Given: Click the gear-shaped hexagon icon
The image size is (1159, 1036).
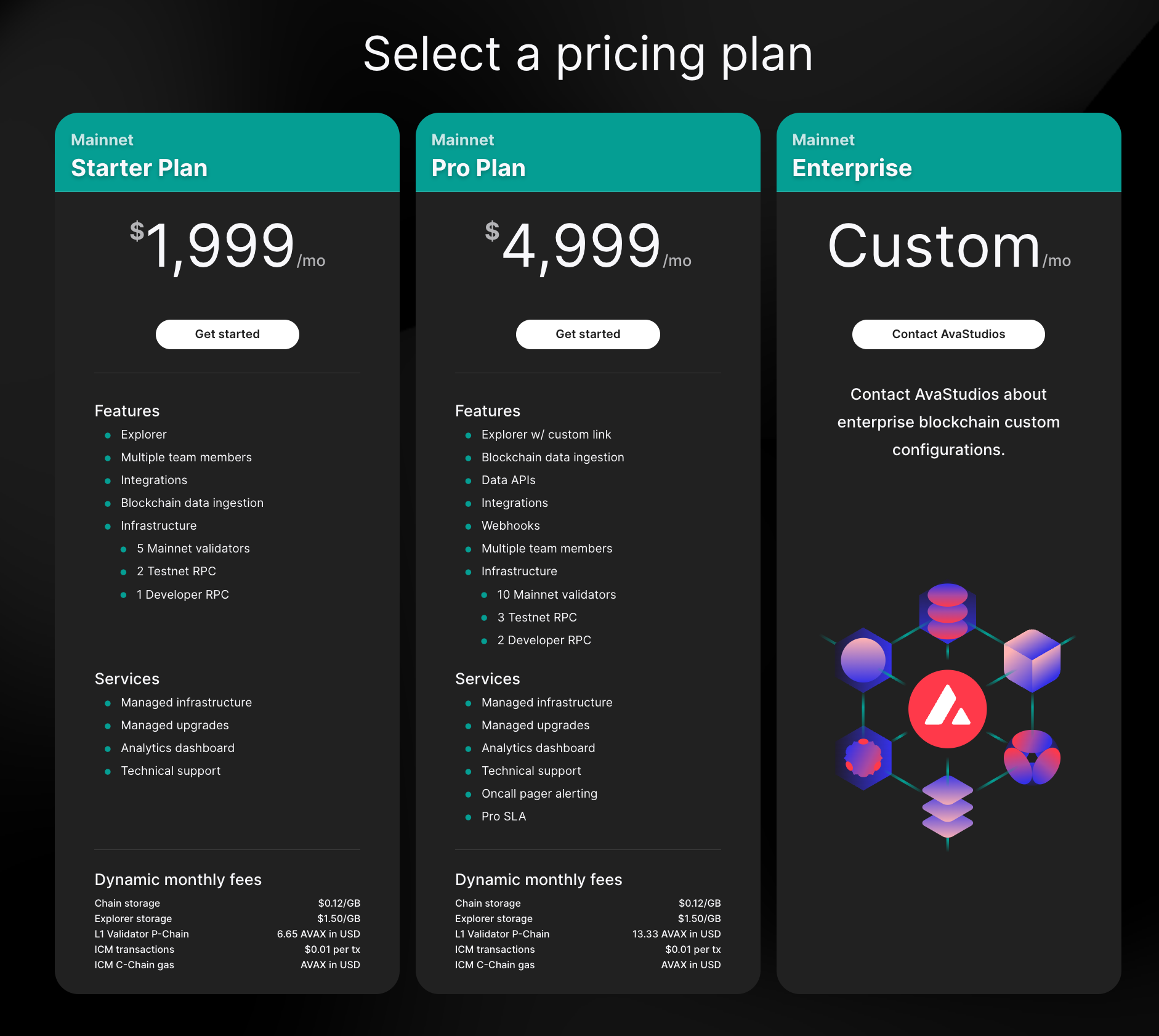Looking at the screenshot, I should [x=863, y=758].
